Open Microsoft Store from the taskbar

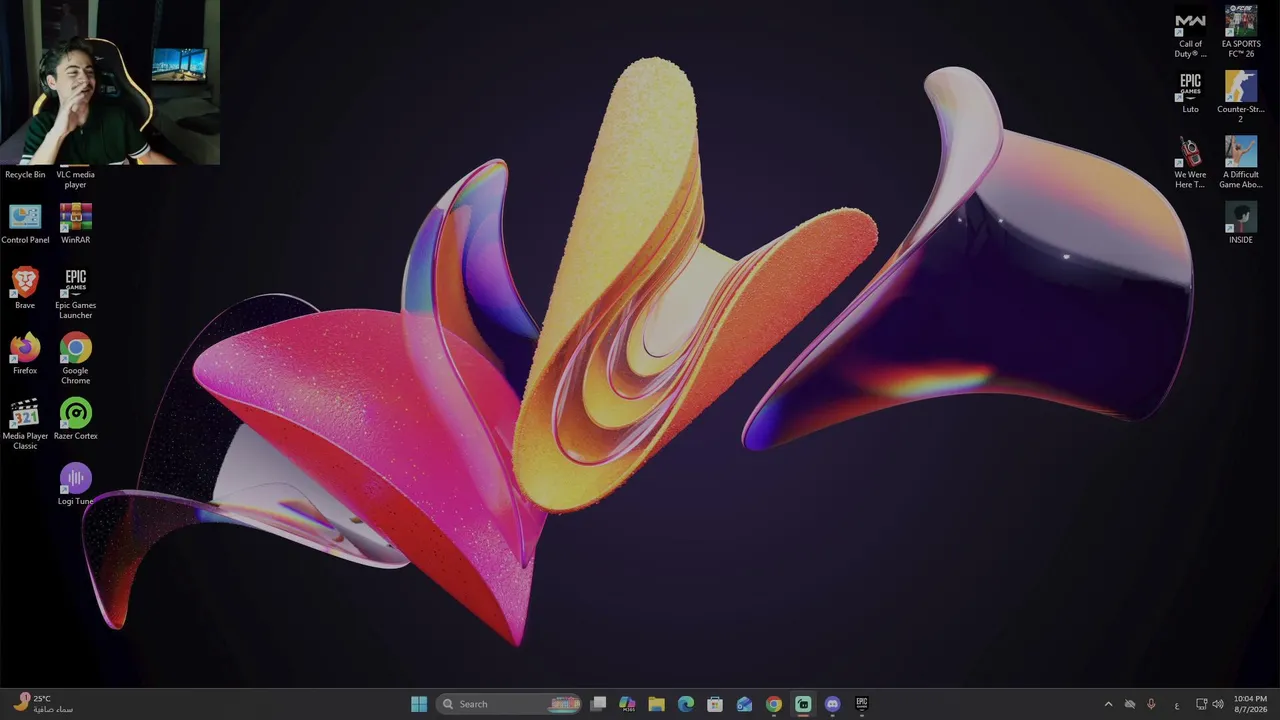tap(715, 704)
